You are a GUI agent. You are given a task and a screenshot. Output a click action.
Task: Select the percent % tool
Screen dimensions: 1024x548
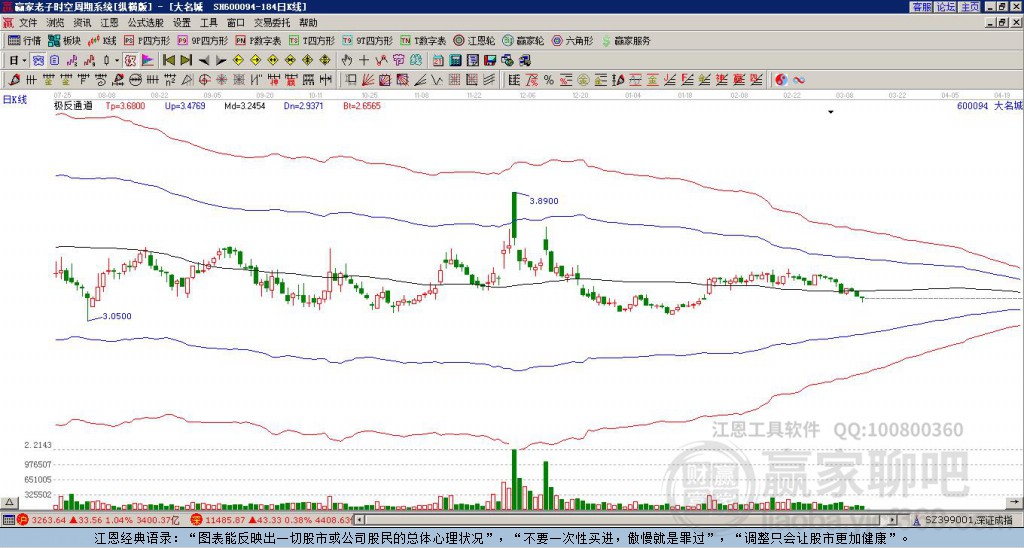click(549, 80)
